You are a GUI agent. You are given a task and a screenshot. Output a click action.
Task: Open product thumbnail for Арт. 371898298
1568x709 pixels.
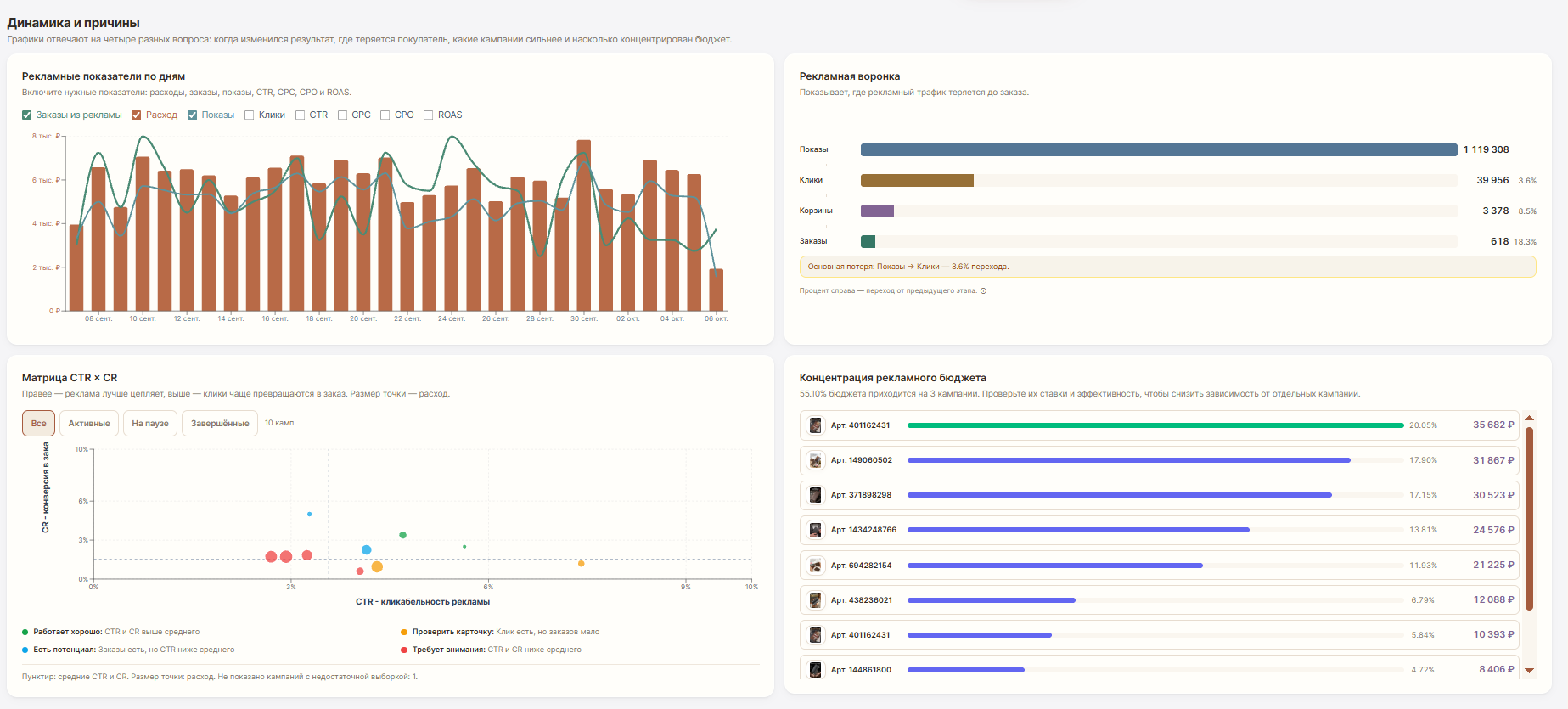click(x=815, y=495)
